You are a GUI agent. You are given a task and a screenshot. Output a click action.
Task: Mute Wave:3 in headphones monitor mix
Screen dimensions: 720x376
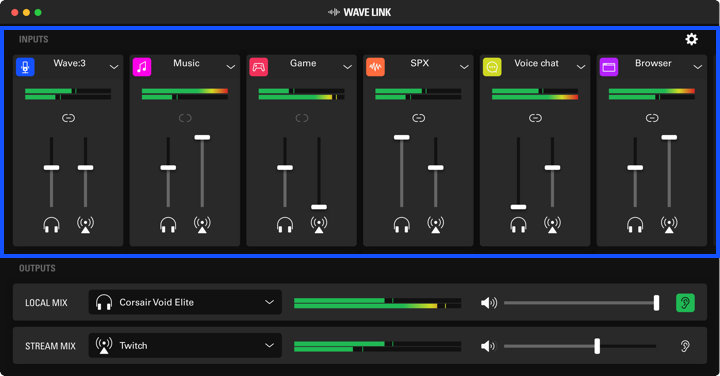click(51, 225)
